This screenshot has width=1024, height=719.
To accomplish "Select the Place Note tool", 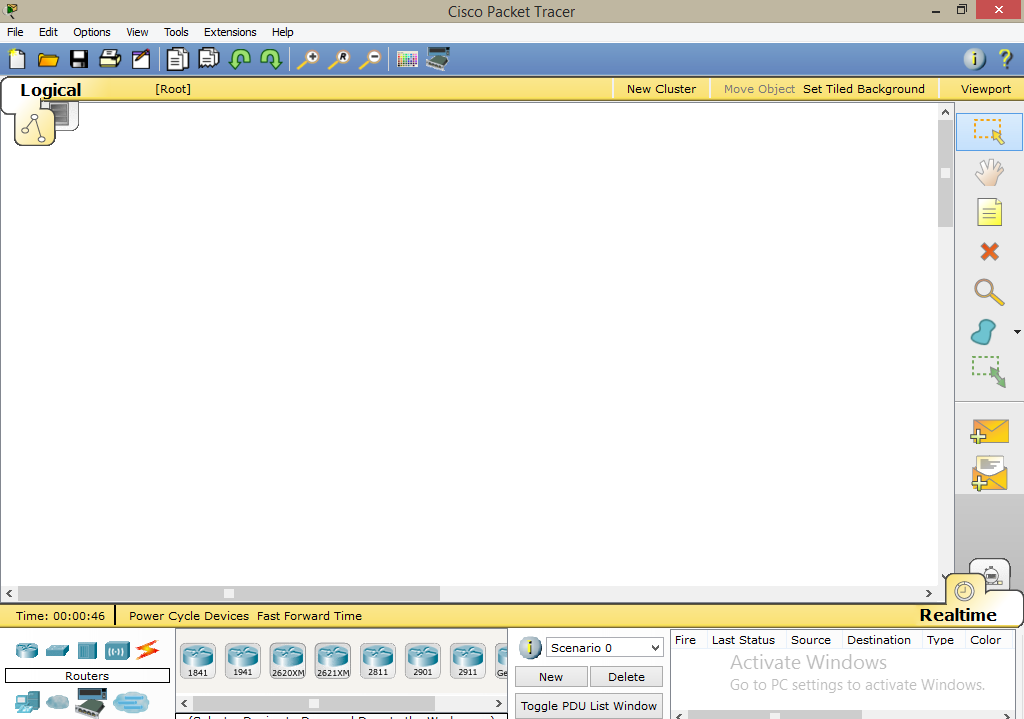I will (989, 211).
